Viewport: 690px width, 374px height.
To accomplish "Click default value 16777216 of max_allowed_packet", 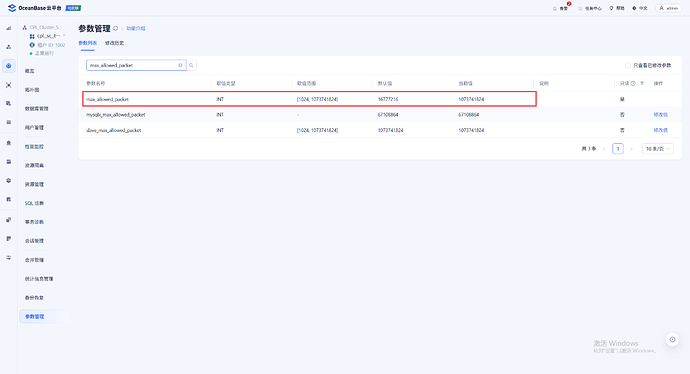I will (x=388, y=99).
